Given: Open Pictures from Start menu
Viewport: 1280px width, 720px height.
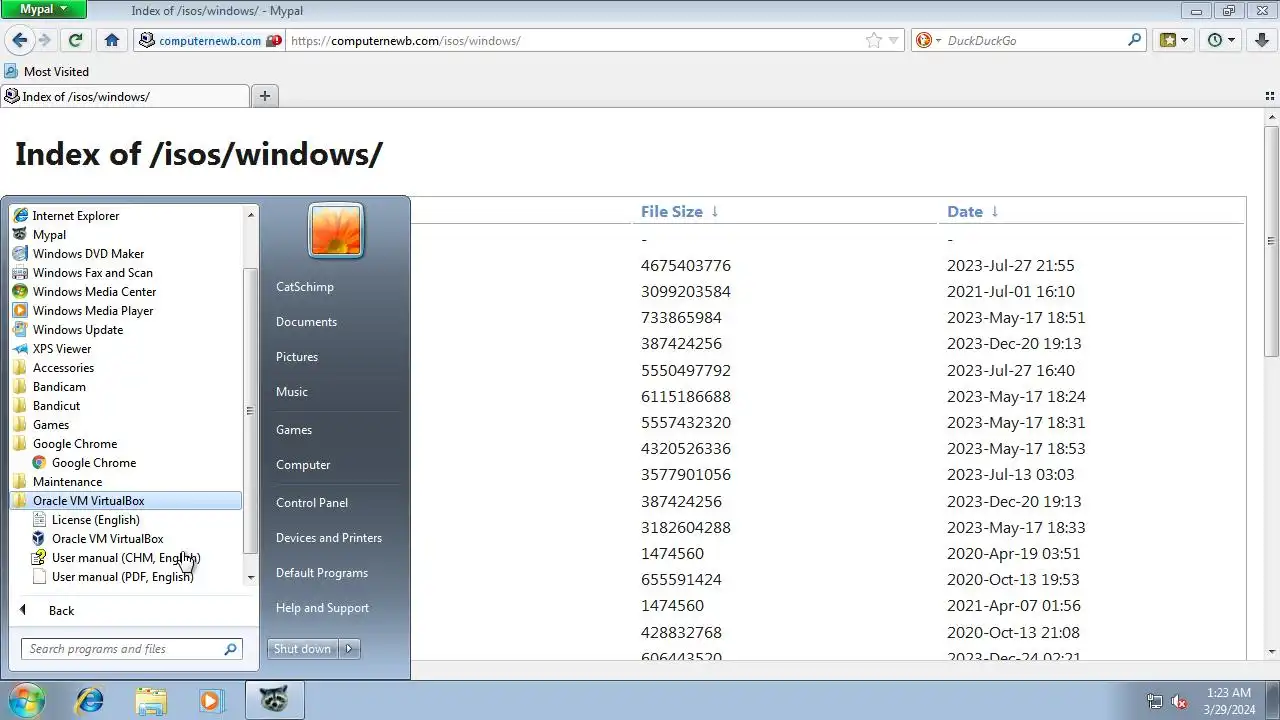Looking at the screenshot, I should [335, 357].
